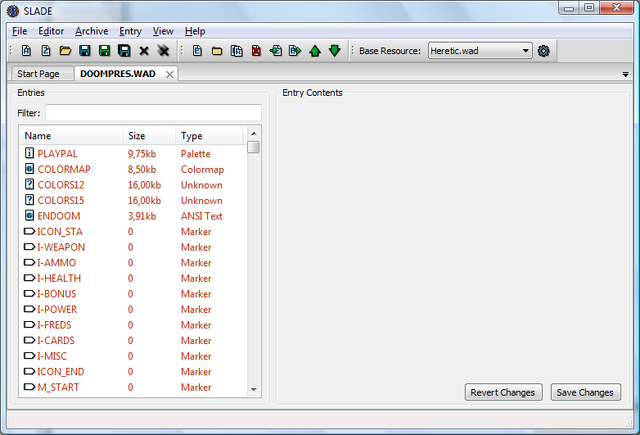Viewport: 640px width, 435px height.
Task: Select the DOOMPRES.WAD tab
Action: coord(118,74)
